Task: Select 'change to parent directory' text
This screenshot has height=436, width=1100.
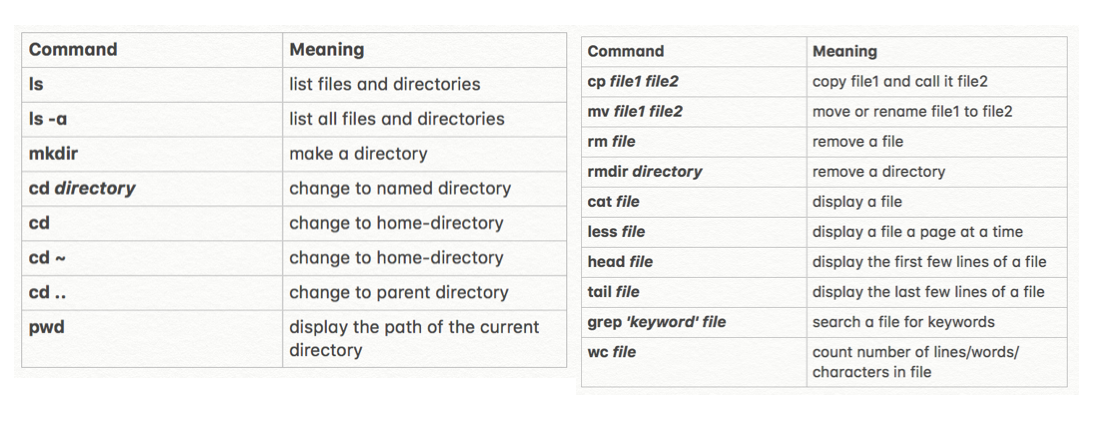Action: click(x=398, y=293)
